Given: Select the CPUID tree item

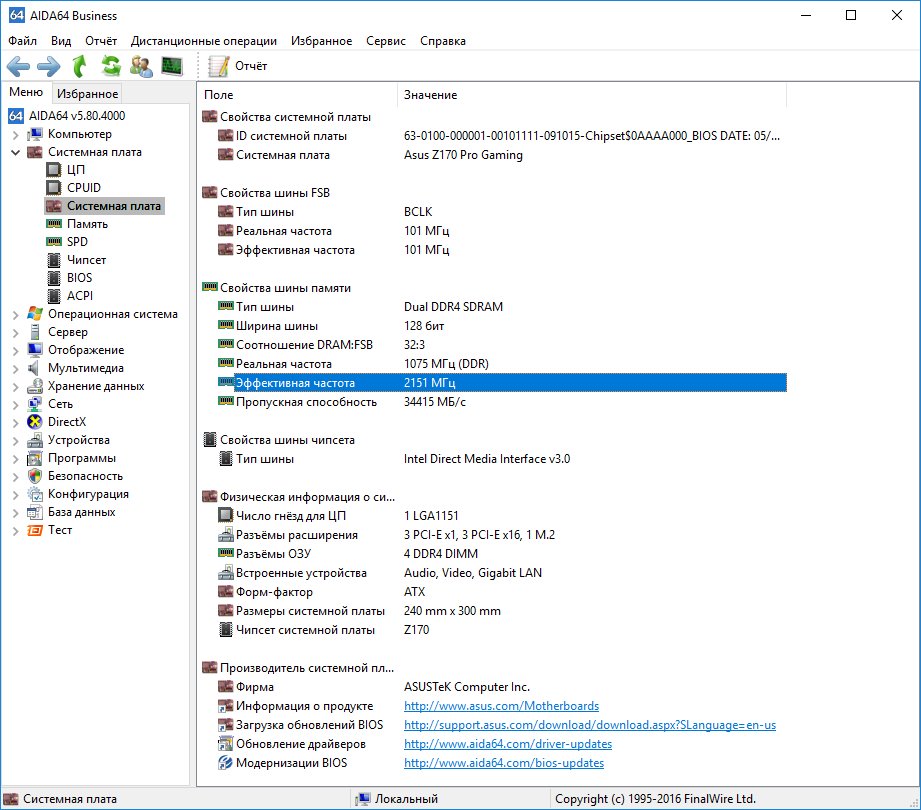Looking at the screenshot, I should [83, 187].
